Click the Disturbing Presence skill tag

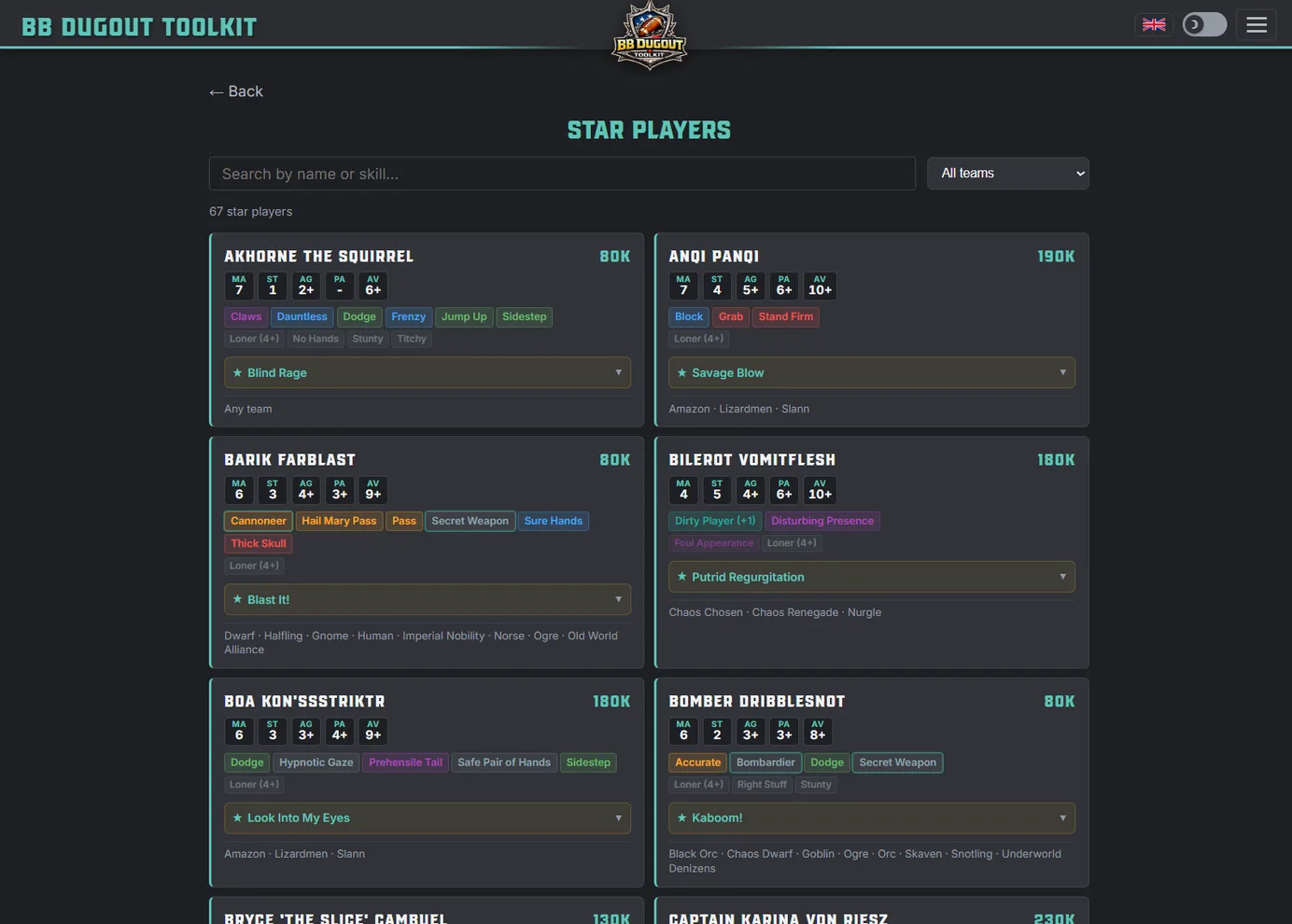pyautogui.click(x=822, y=521)
